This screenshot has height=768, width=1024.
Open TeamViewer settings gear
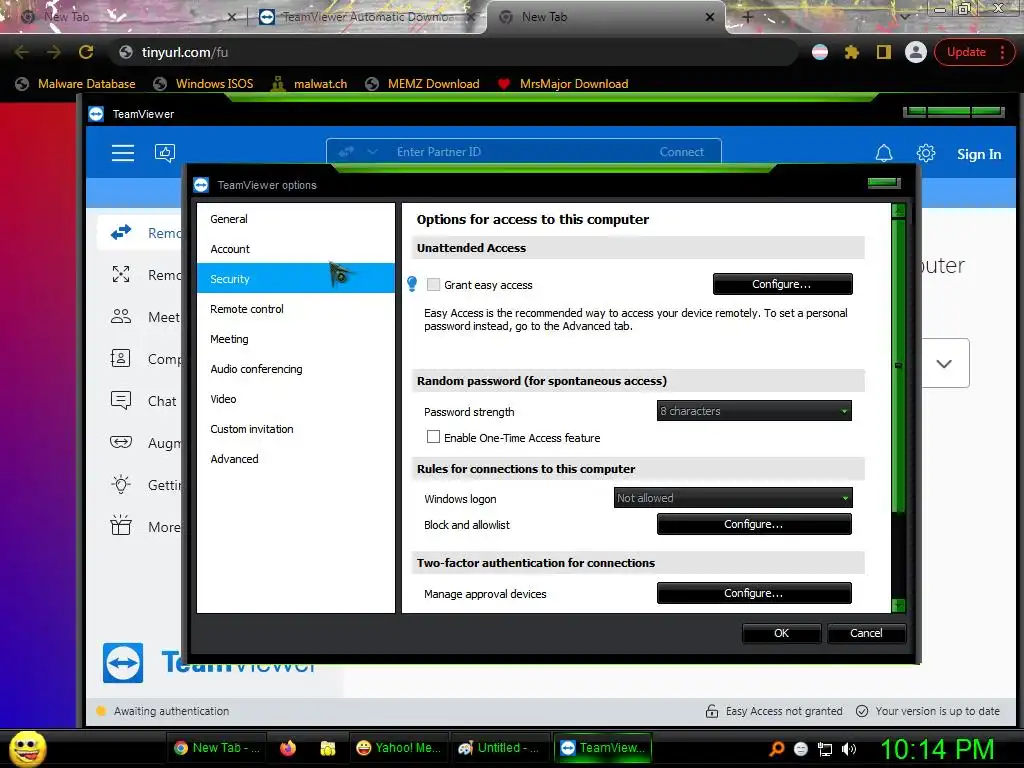click(x=925, y=153)
